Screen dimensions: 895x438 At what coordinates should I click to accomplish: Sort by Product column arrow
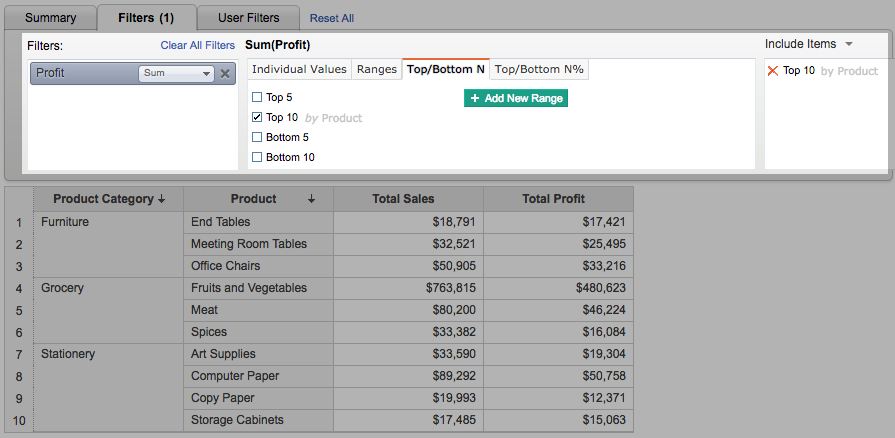pos(312,199)
